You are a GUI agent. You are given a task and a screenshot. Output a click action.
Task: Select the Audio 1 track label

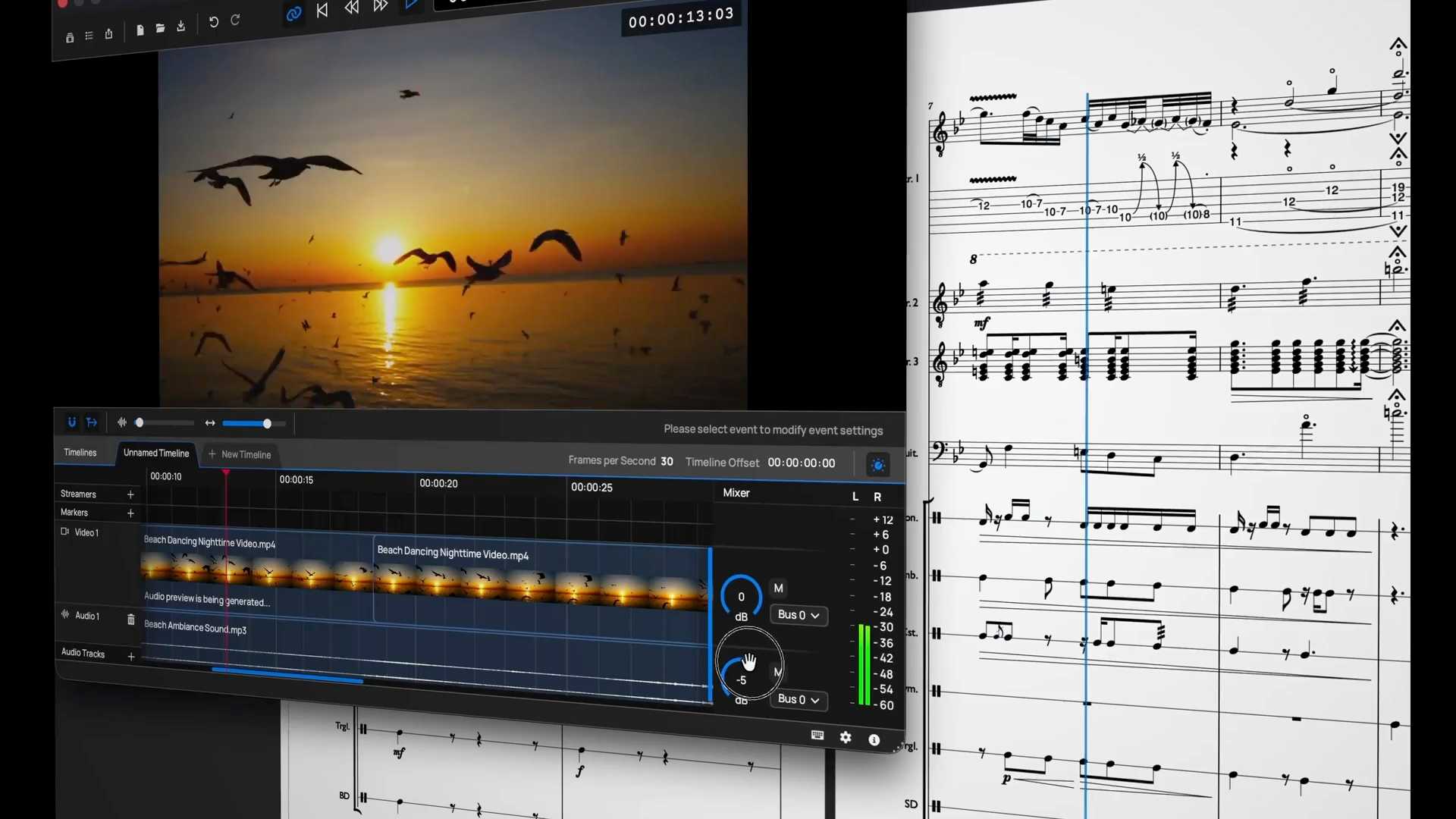(87, 616)
